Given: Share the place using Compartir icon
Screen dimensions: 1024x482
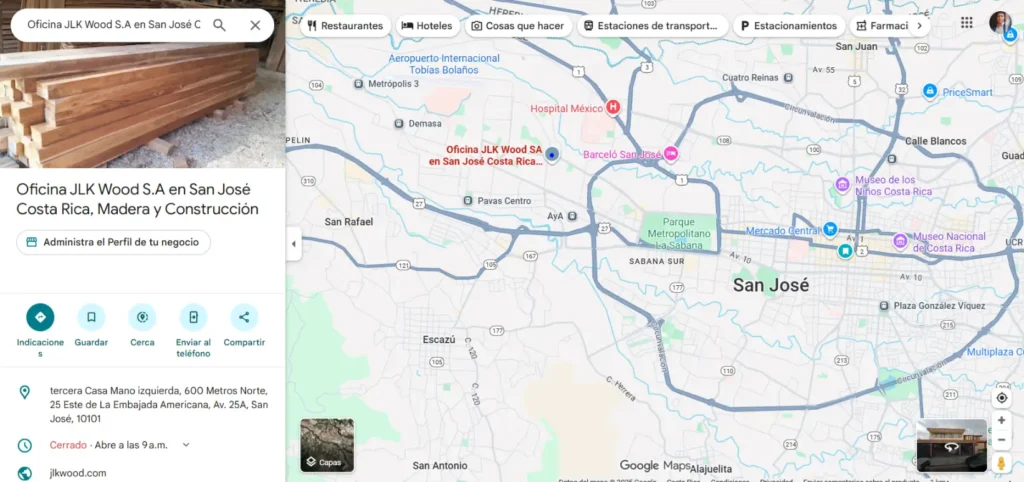Looking at the screenshot, I should [x=244, y=317].
